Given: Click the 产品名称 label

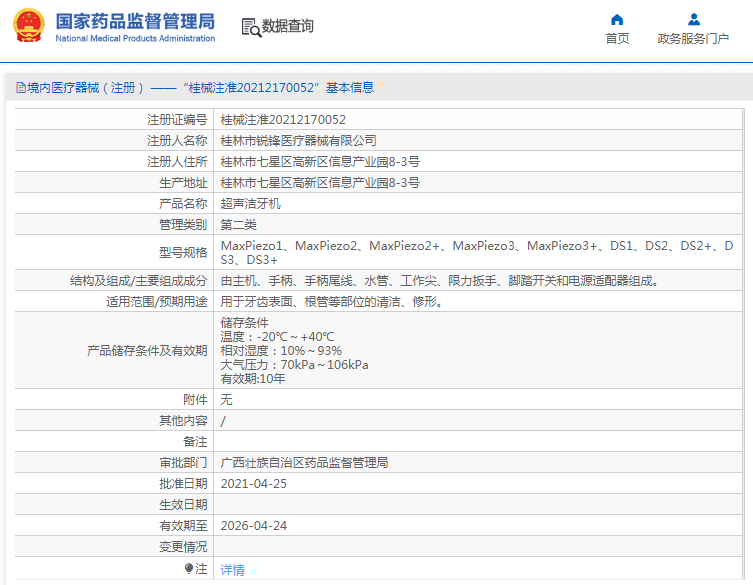Looking at the screenshot, I should tap(183, 204).
